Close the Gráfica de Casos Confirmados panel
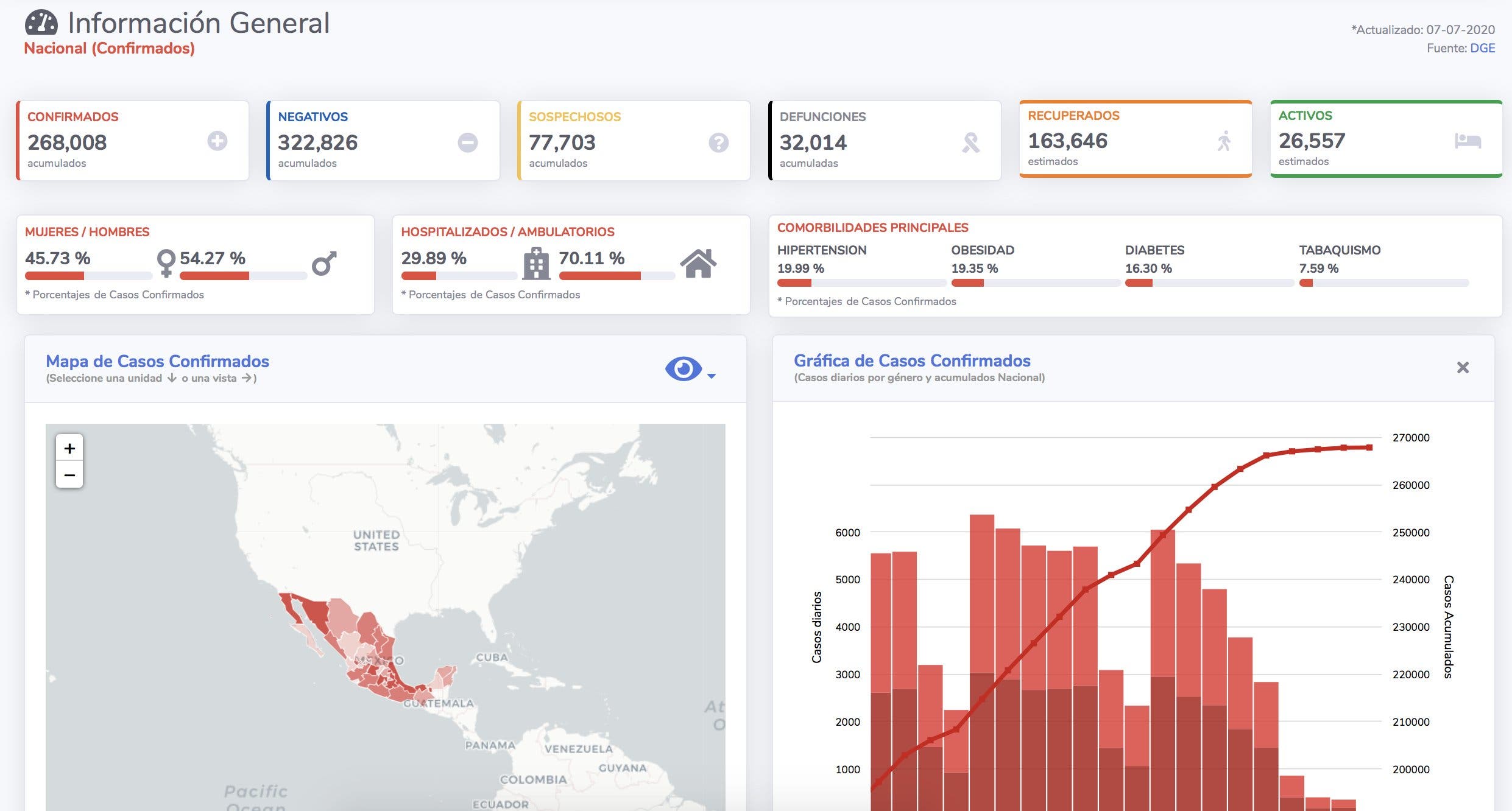Viewport: 1512px width, 811px height. tap(1462, 368)
